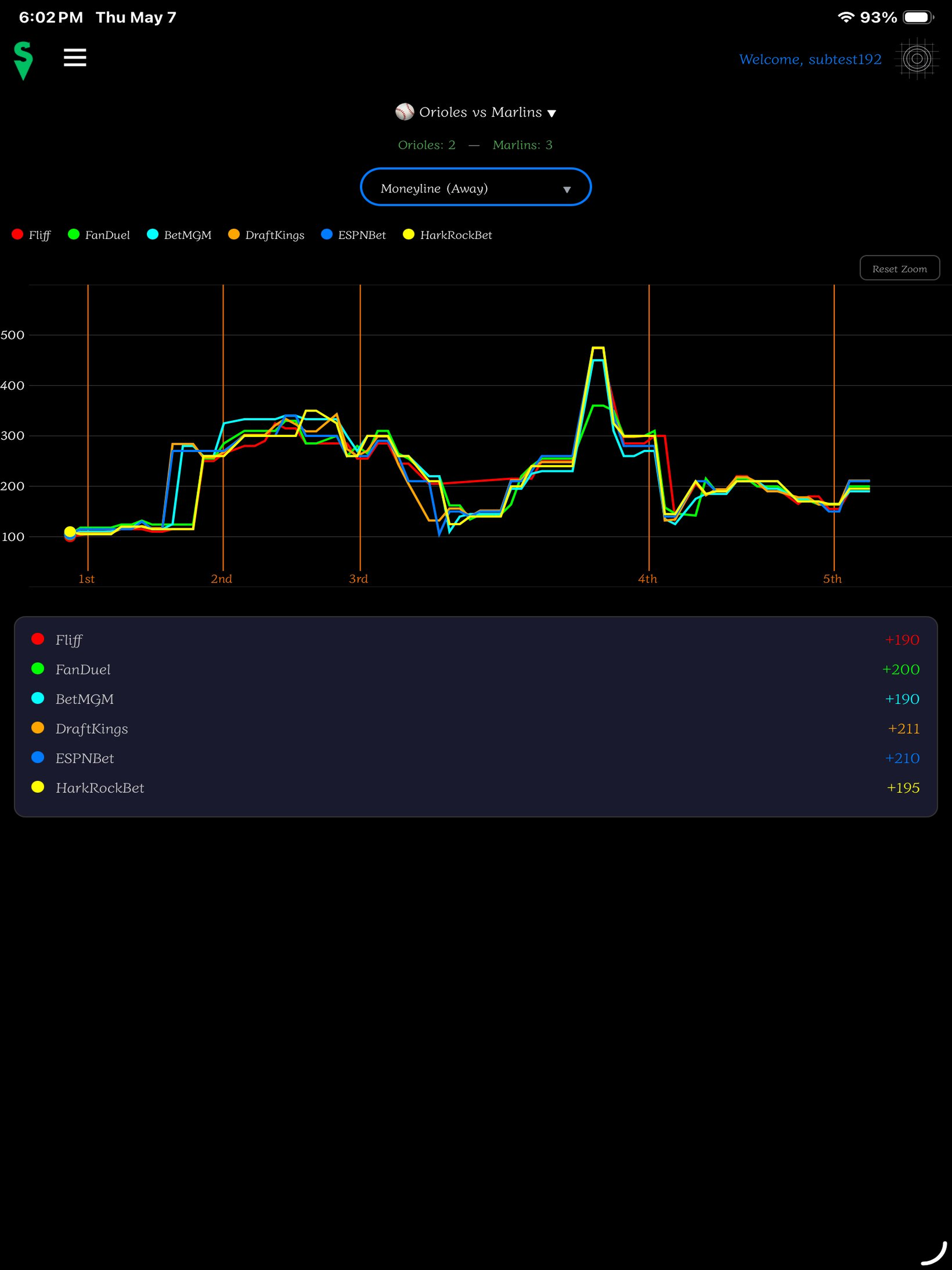Select the 2nd inning marker
The image size is (952, 1270).
[222, 579]
